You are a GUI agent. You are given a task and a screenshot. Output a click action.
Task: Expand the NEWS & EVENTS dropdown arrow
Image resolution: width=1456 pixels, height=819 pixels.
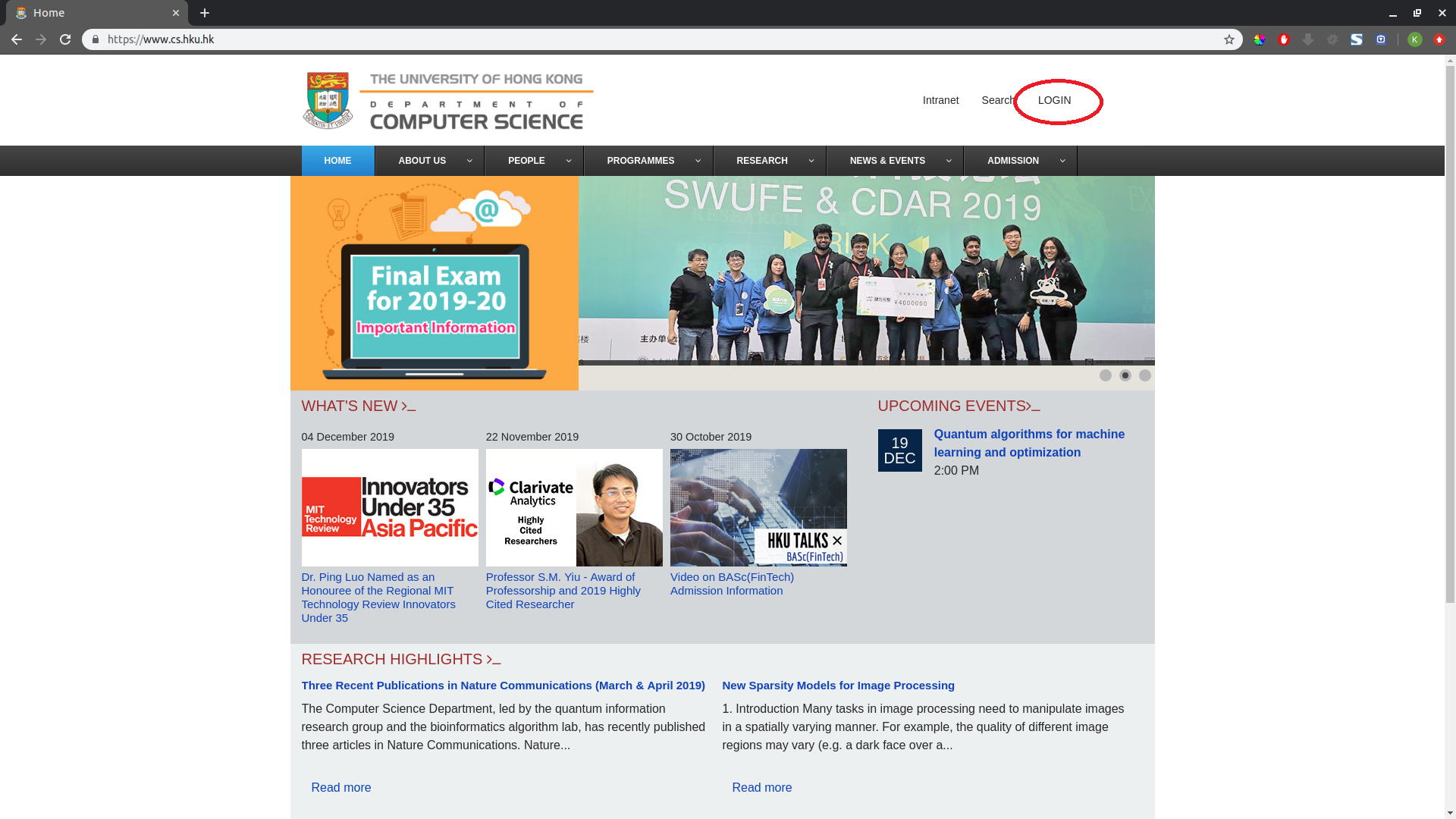point(949,161)
